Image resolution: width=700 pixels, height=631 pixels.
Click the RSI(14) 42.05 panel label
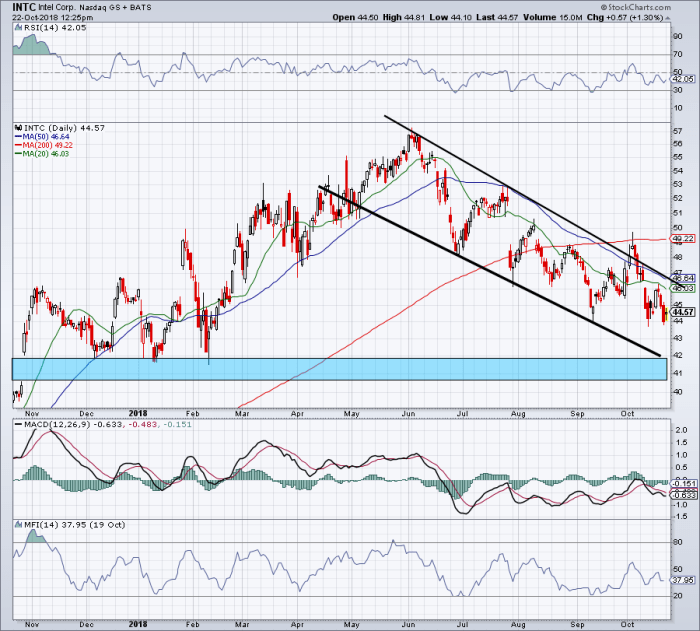tap(55, 27)
